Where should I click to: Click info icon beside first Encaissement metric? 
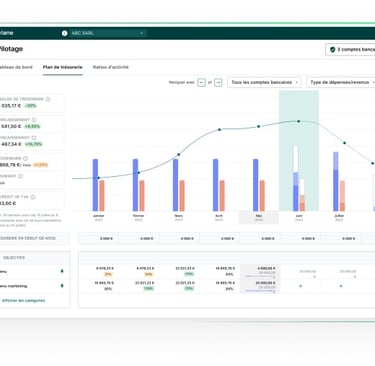pyautogui.click(x=34, y=120)
